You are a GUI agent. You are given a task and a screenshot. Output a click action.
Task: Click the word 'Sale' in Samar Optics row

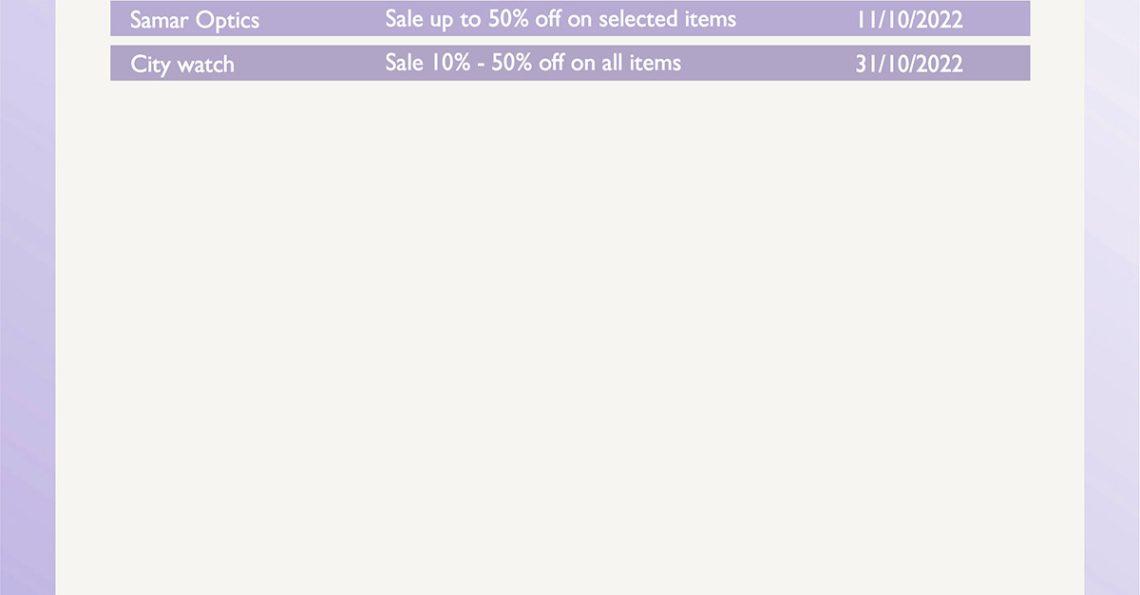click(x=404, y=19)
